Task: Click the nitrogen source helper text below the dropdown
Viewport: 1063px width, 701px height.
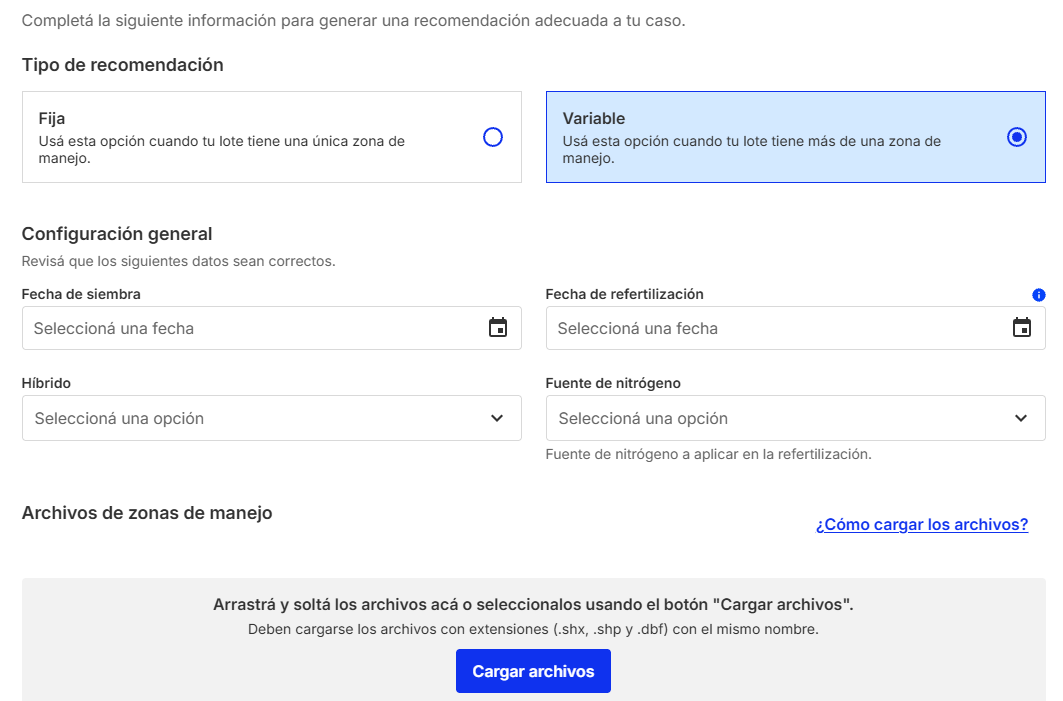Action: tap(708, 454)
